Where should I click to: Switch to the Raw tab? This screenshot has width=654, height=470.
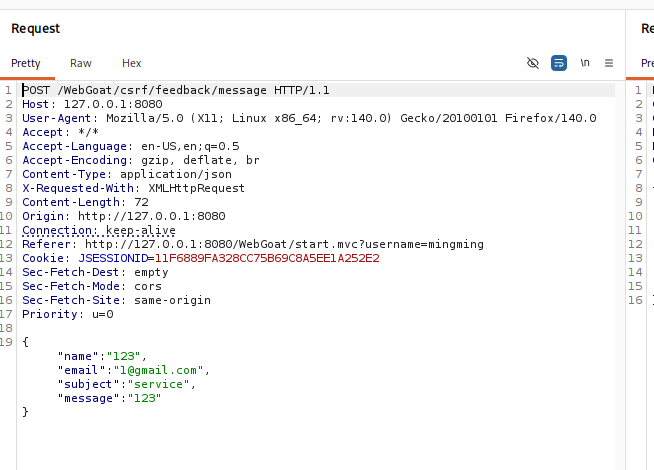(80, 63)
